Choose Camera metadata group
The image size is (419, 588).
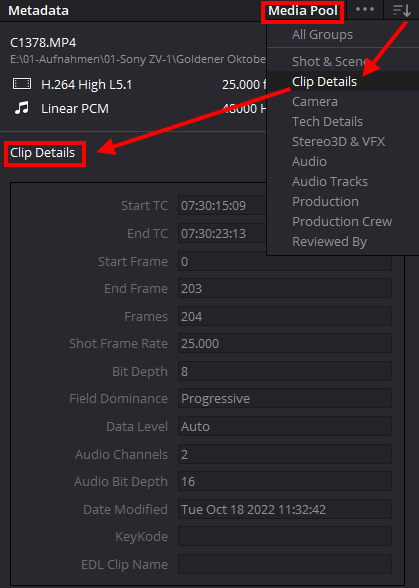tap(315, 102)
